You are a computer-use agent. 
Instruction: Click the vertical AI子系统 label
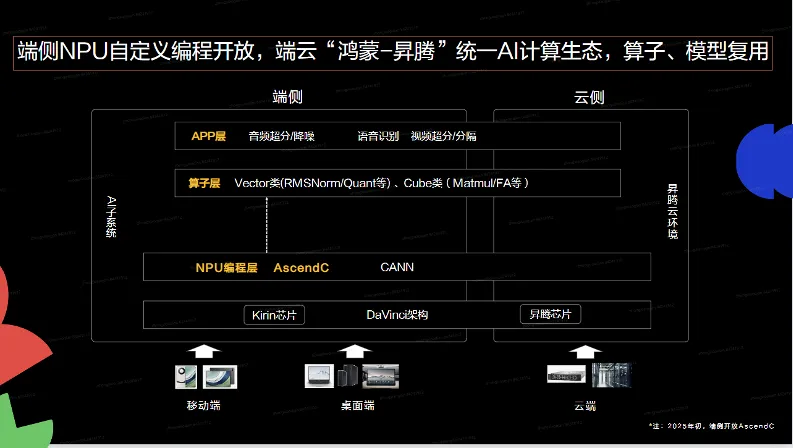coord(111,217)
